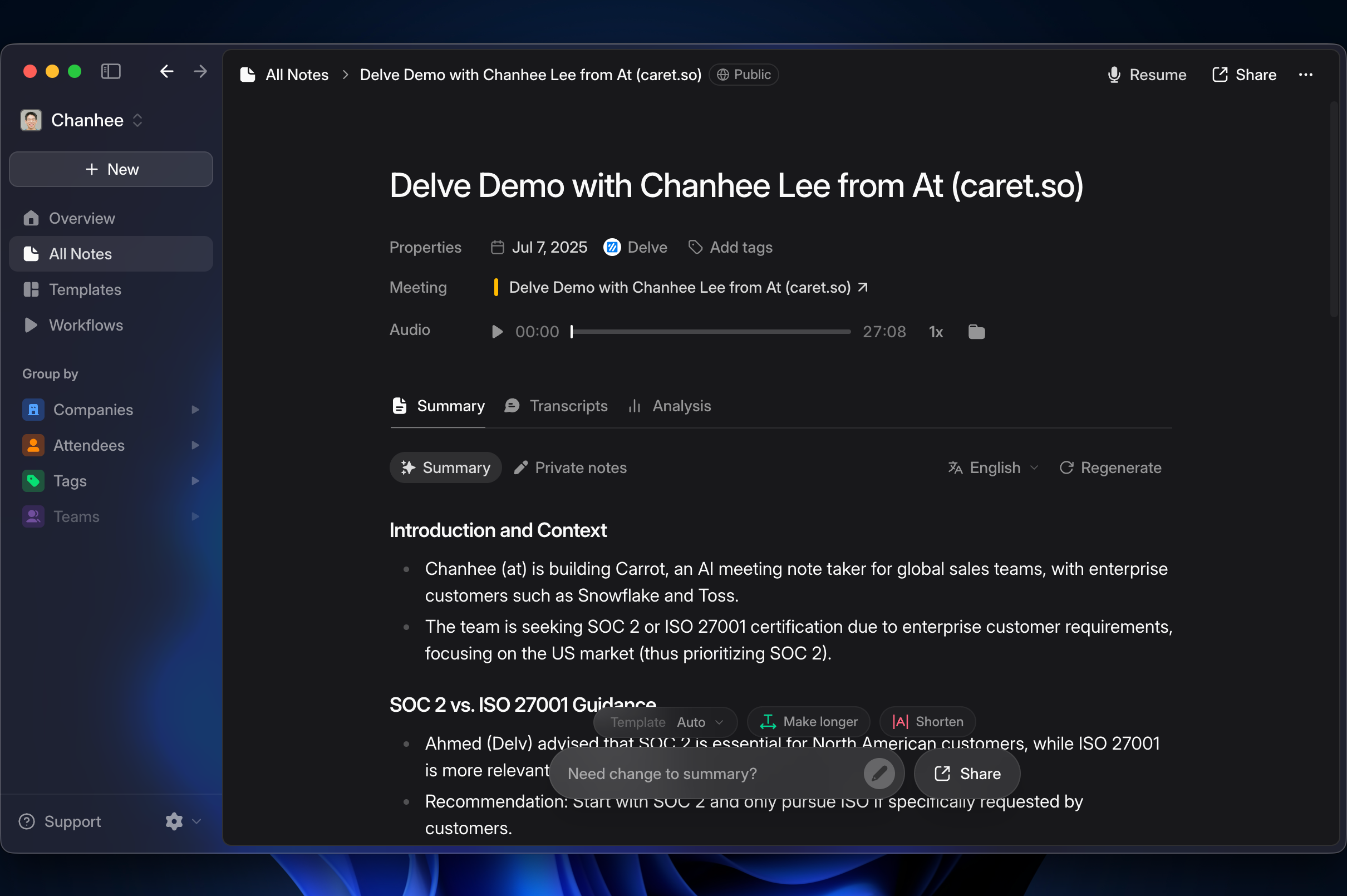Open Workflows in the sidebar
This screenshot has height=896, width=1347.
pyautogui.click(x=111, y=325)
